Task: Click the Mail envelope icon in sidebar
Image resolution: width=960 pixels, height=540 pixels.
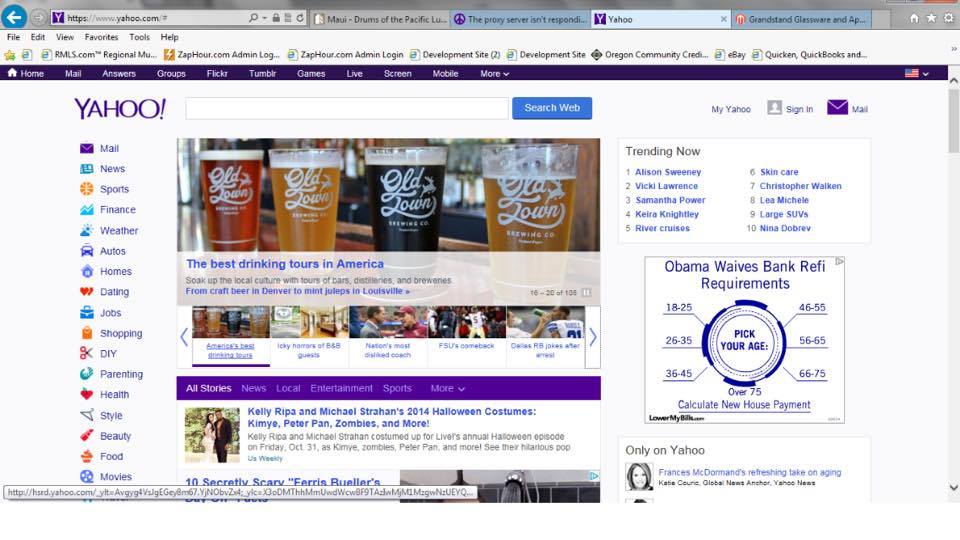Action: [86, 148]
